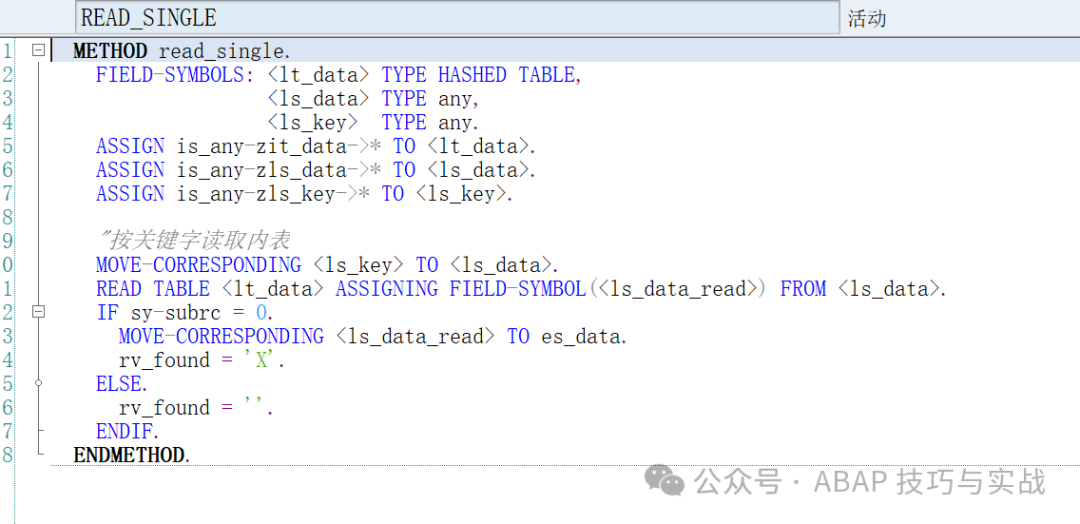Collapse the METHOD read_single block

39,50
